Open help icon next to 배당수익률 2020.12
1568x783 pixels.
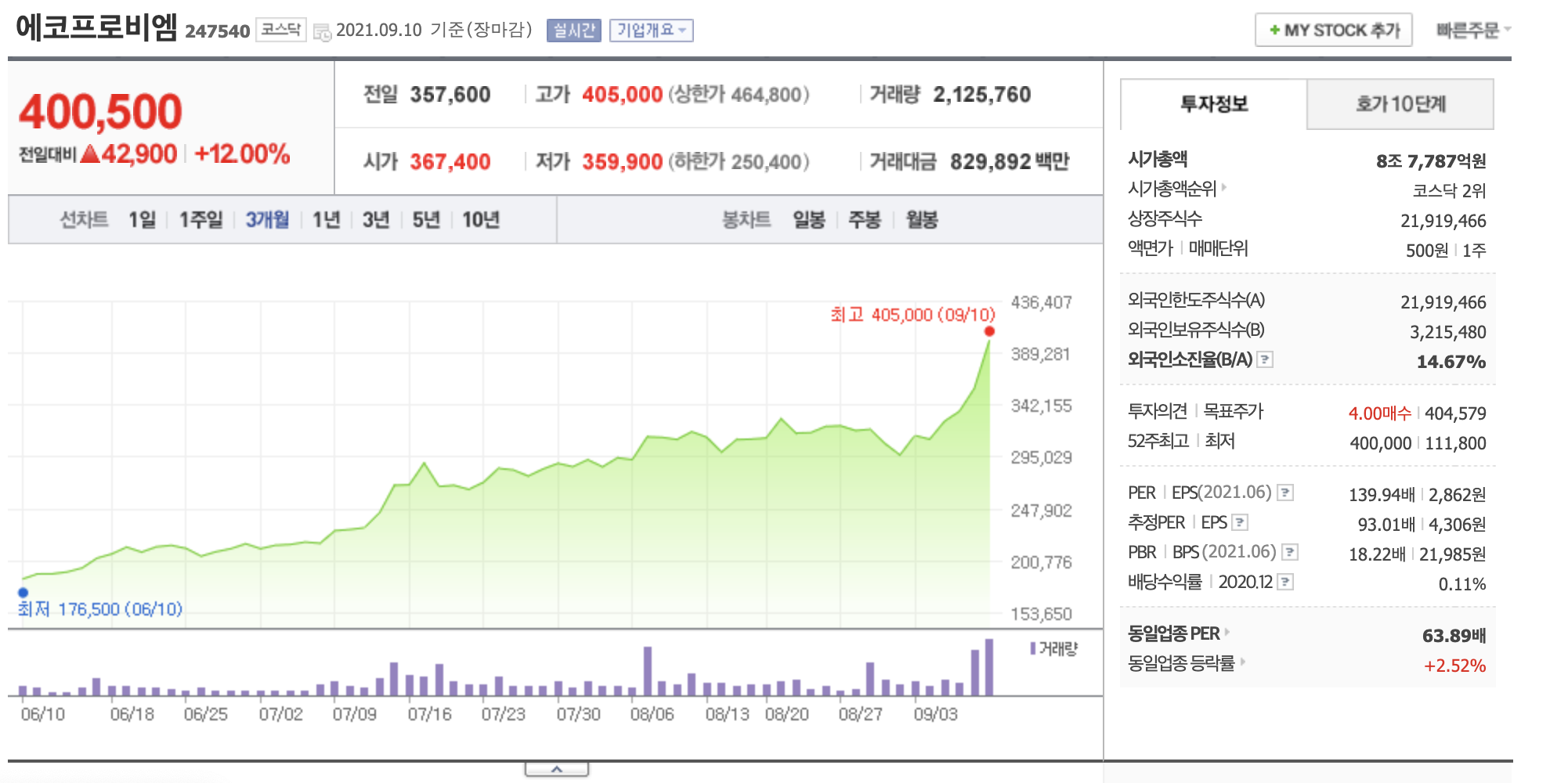[1285, 582]
